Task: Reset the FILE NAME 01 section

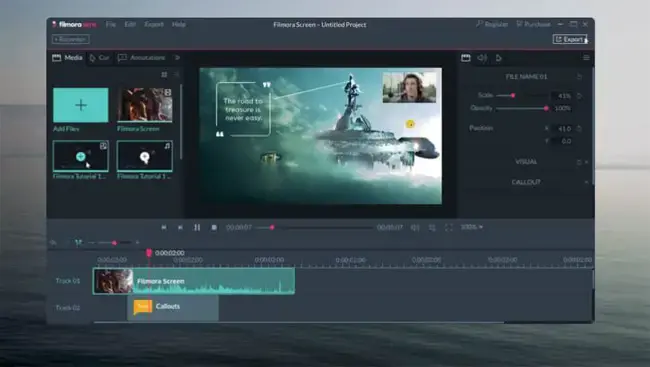Action: coord(580,77)
